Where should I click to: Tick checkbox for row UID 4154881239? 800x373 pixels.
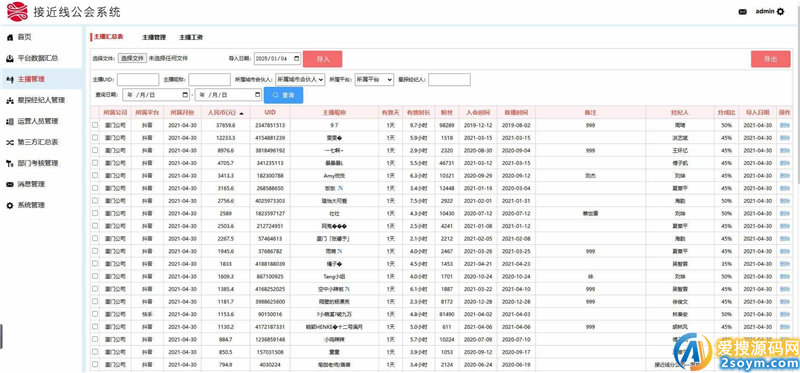tap(95, 138)
